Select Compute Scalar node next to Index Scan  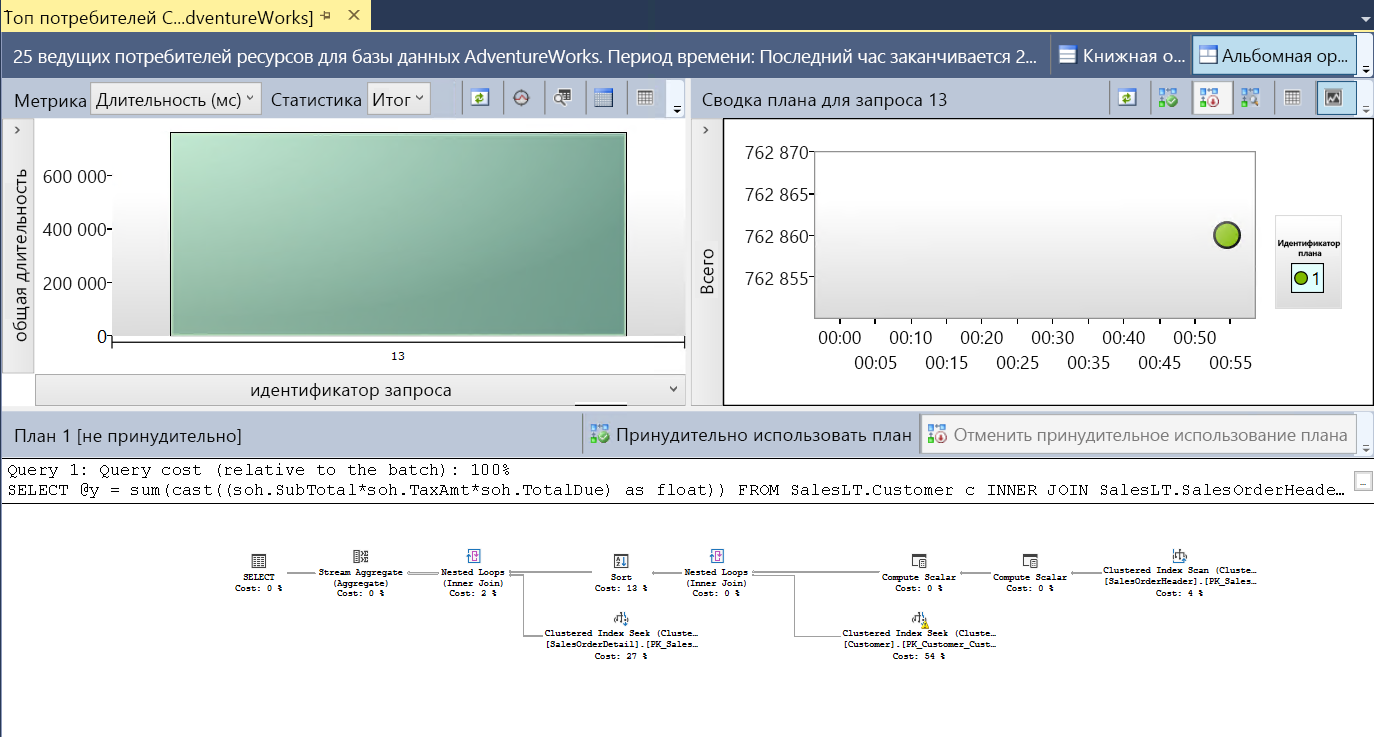(1030, 573)
